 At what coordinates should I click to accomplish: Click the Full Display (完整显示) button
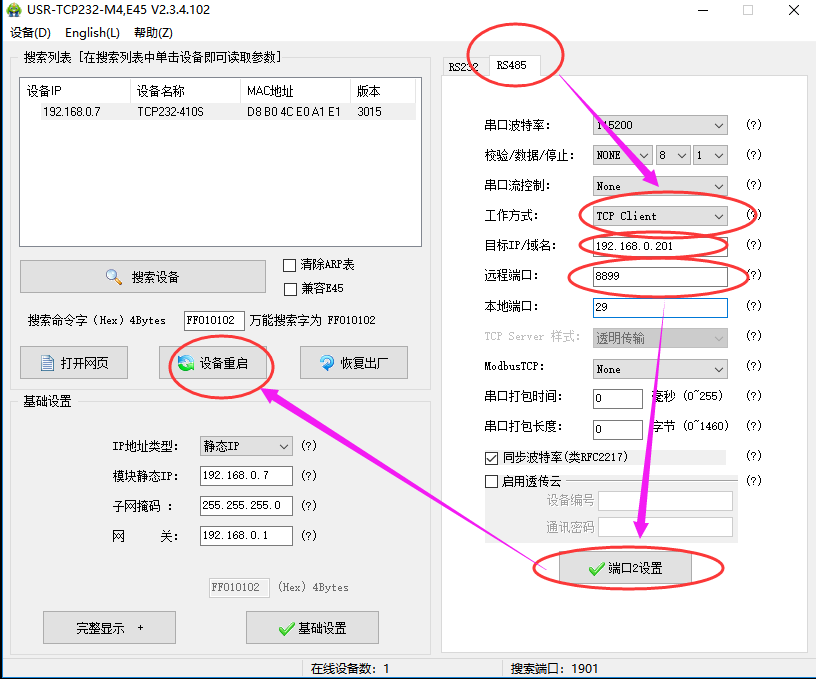coord(109,628)
